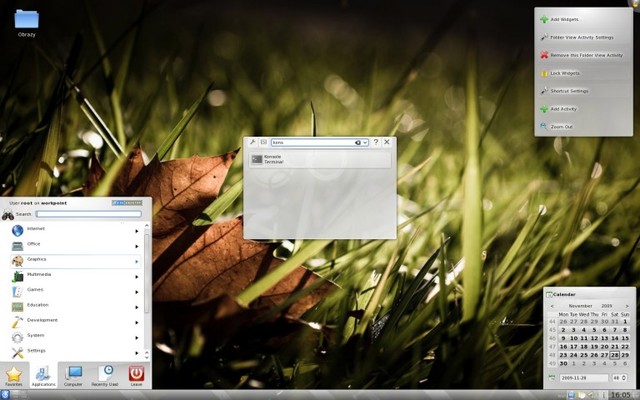Open KRunner settings via wrench icon
640x400 pixels.
(253, 142)
